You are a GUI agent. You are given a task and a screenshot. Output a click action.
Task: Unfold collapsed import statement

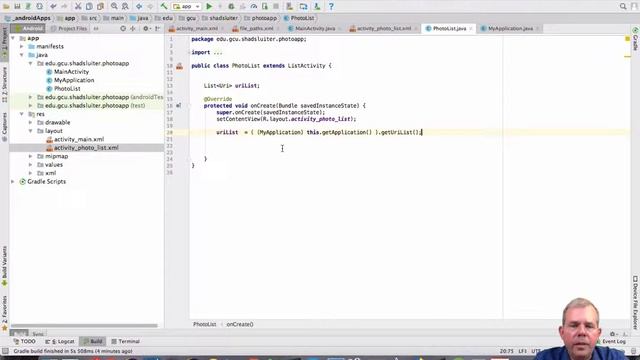pos(218,53)
